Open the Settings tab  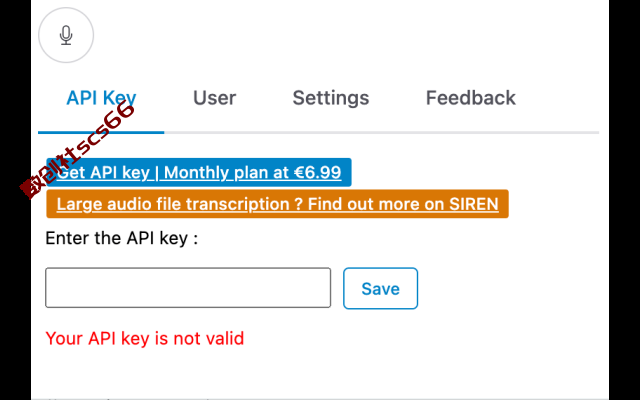click(331, 98)
